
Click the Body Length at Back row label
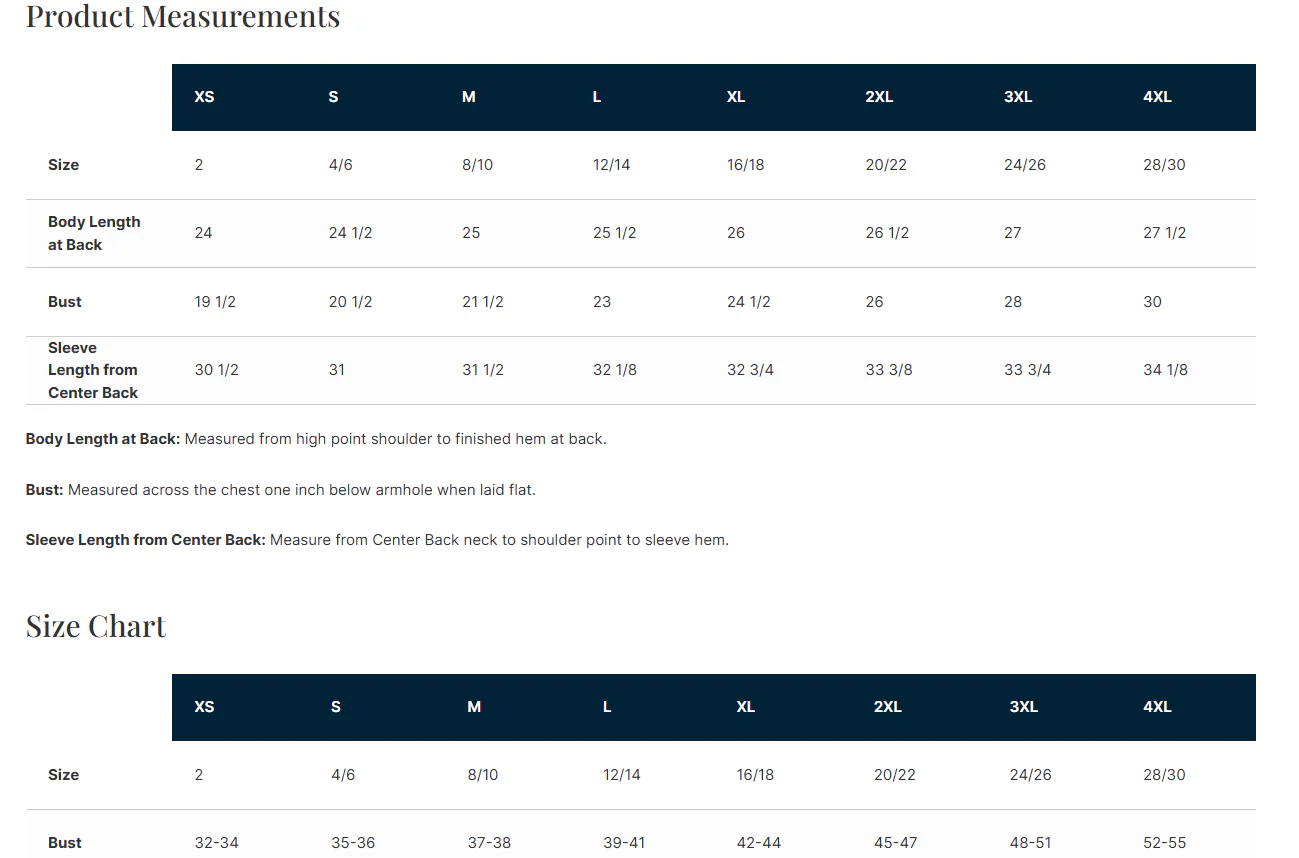click(94, 233)
